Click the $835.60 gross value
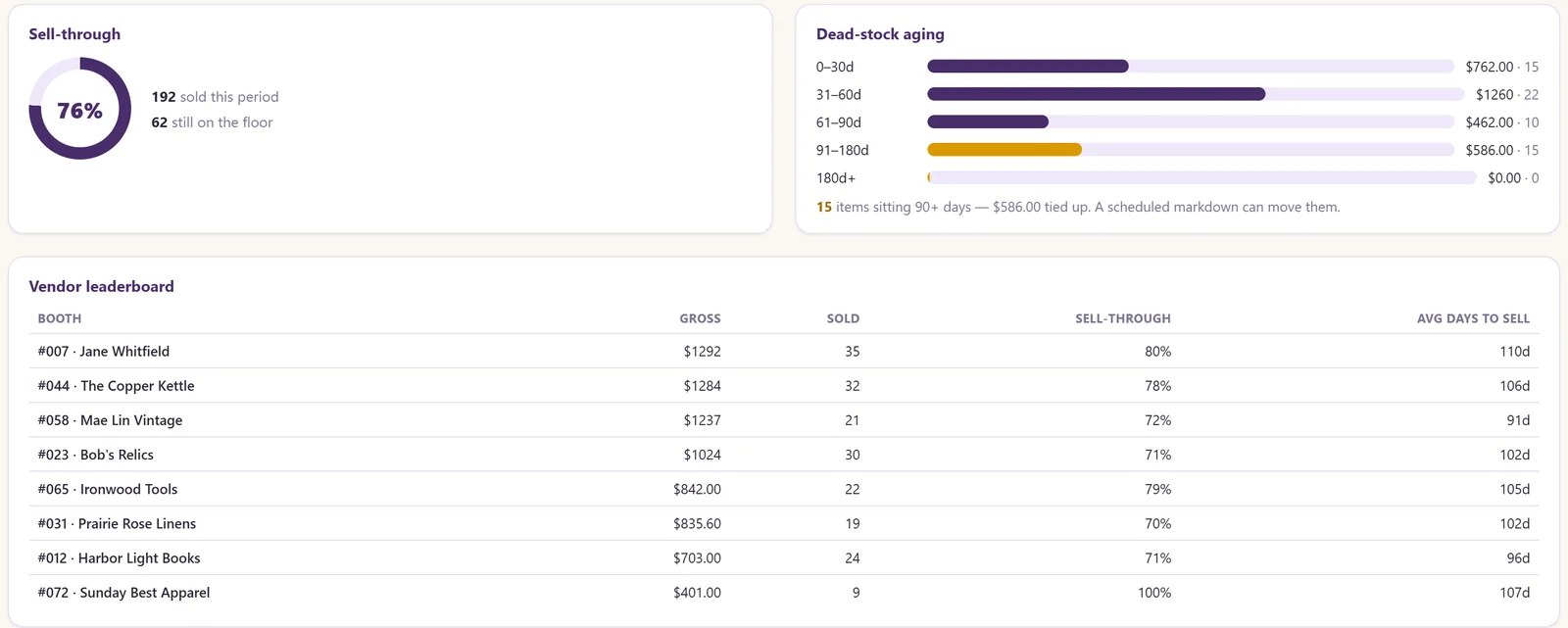Screen dimensions: 1568x628 (697, 523)
